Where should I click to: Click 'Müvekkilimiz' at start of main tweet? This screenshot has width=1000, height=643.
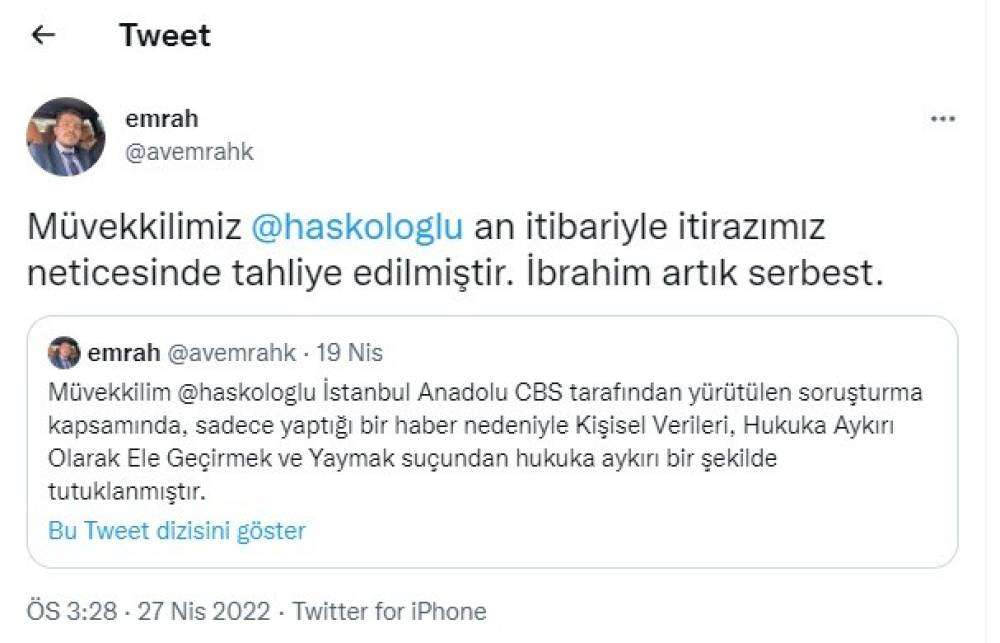coord(135,226)
